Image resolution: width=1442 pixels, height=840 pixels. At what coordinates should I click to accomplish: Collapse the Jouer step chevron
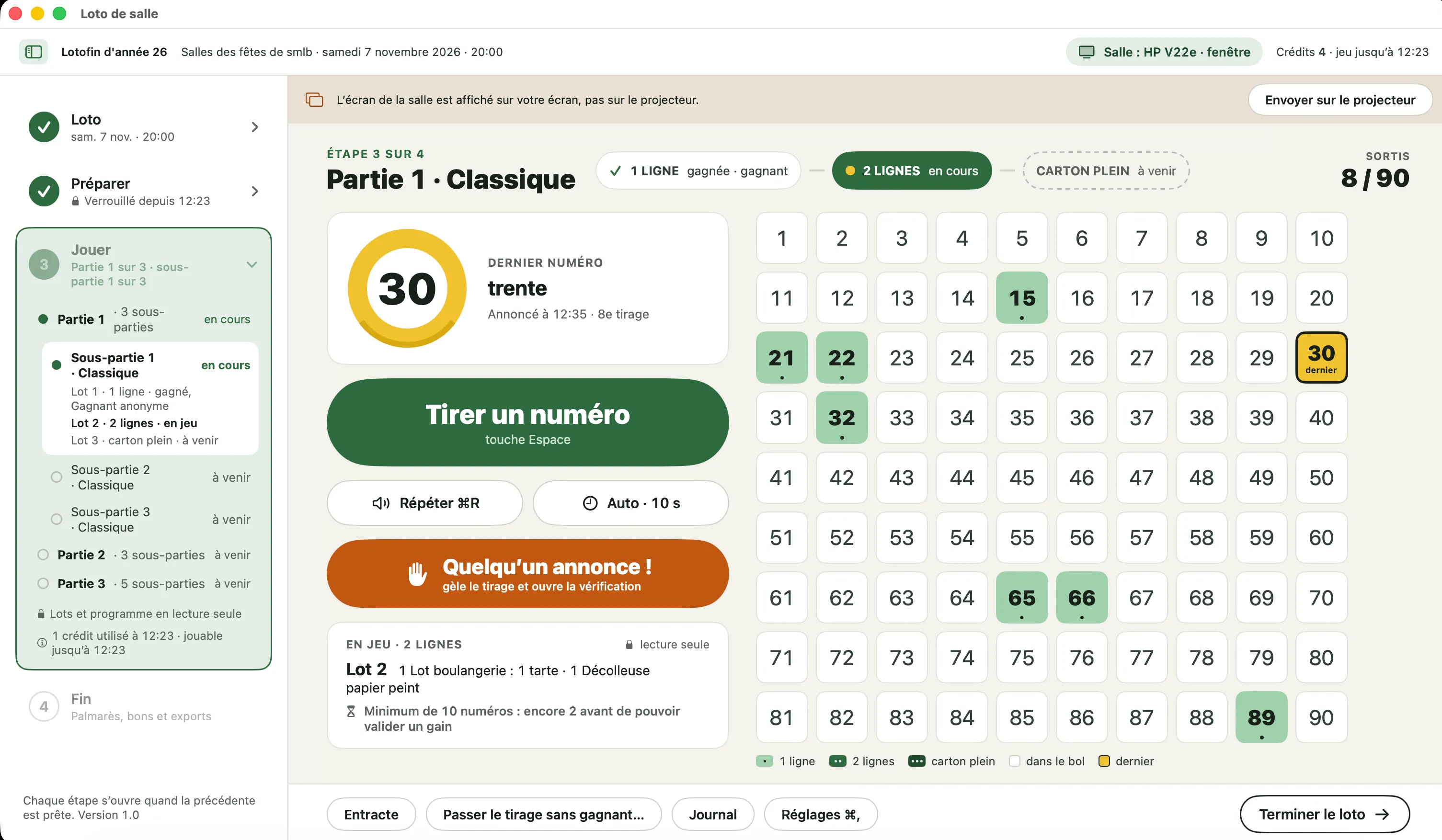[x=252, y=264]
